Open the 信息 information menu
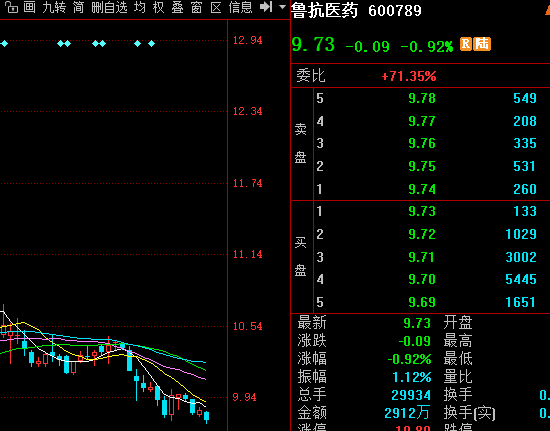The height and width of the screenshot is (431, 550). 240,7
